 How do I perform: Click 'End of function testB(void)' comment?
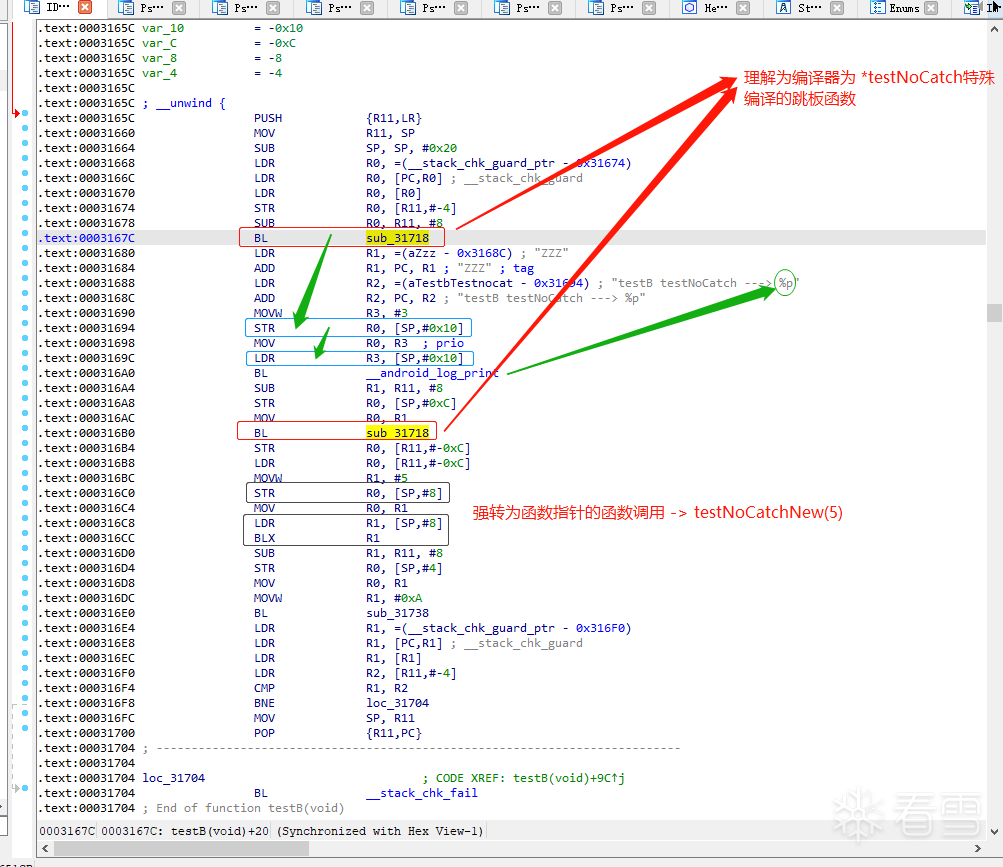[244, 808]
